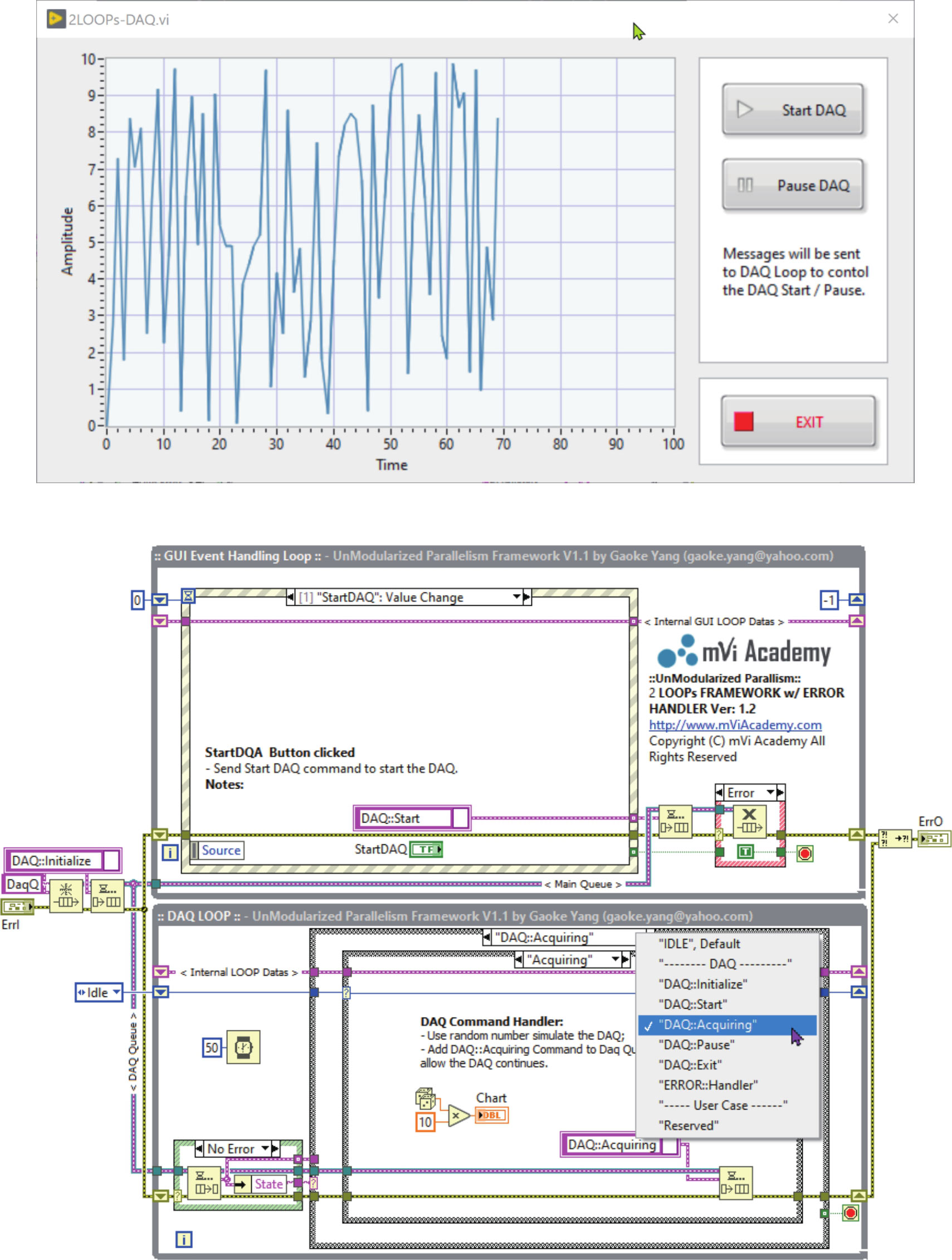
Task: Open the www.mViAcademy.com hyperlink
Action: point(735,724)
